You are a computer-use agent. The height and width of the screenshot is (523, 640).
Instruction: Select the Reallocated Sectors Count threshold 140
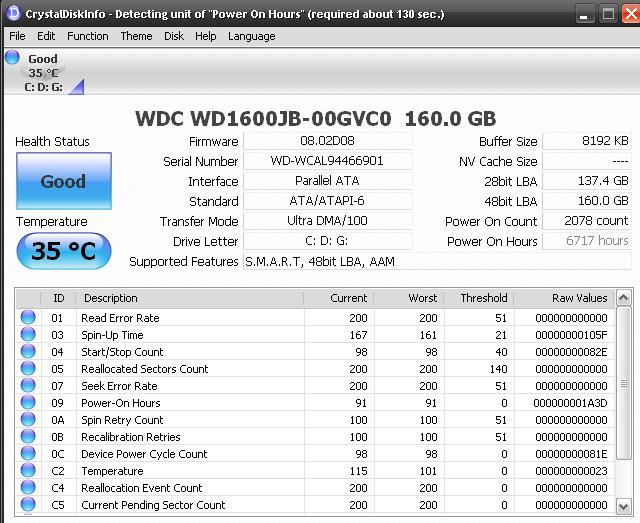[498, 369]
